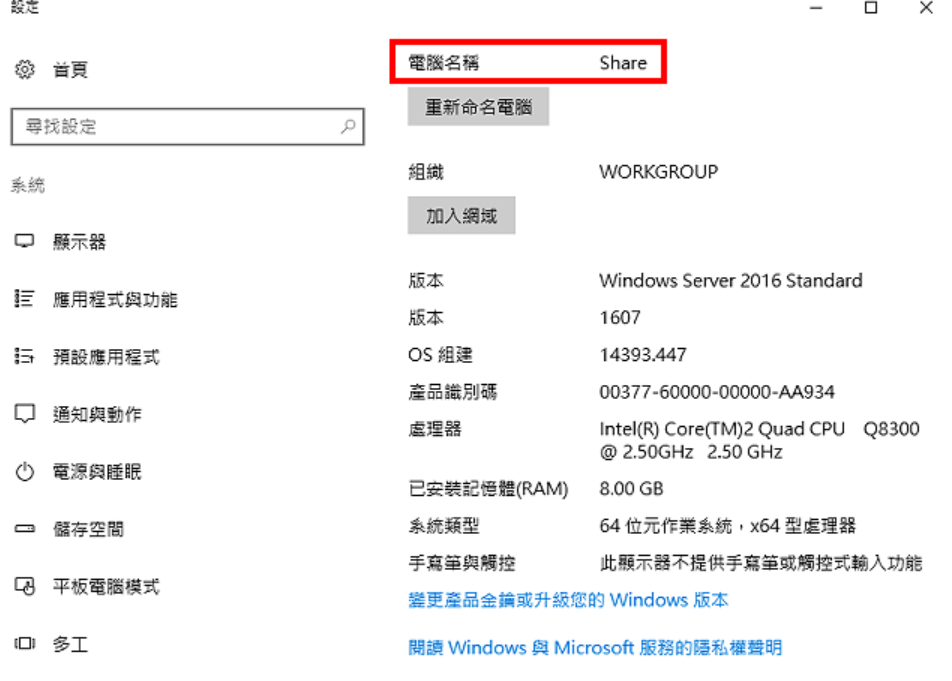Click the WORKGROUP organization value
Viewport: 952px width, 681px height.
point(659,172)
